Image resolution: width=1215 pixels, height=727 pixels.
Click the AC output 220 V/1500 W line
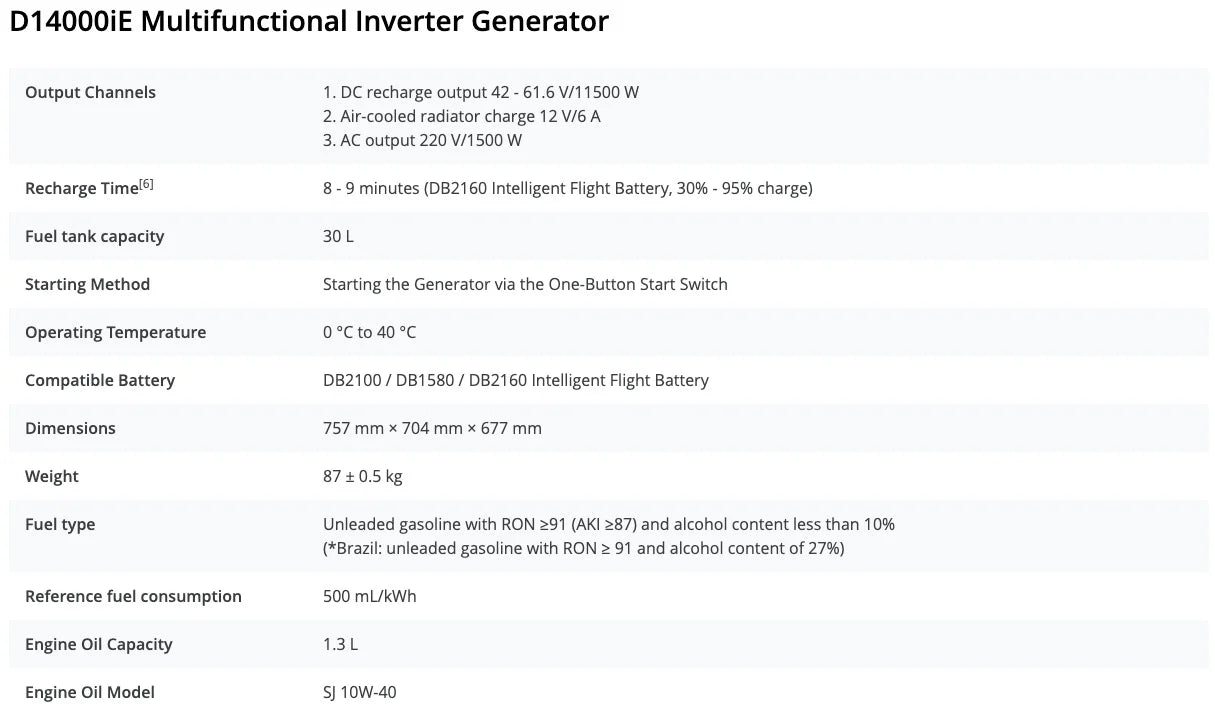pyautogui.click(x=422, y=140)
